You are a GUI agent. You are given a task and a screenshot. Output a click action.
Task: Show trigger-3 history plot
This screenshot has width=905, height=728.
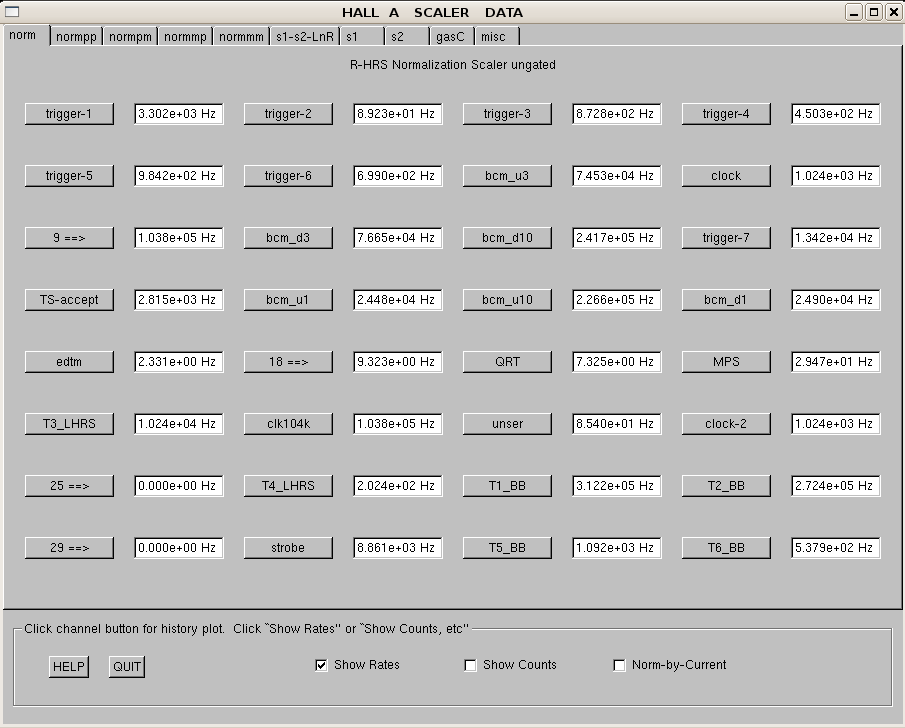pos(507,114)
